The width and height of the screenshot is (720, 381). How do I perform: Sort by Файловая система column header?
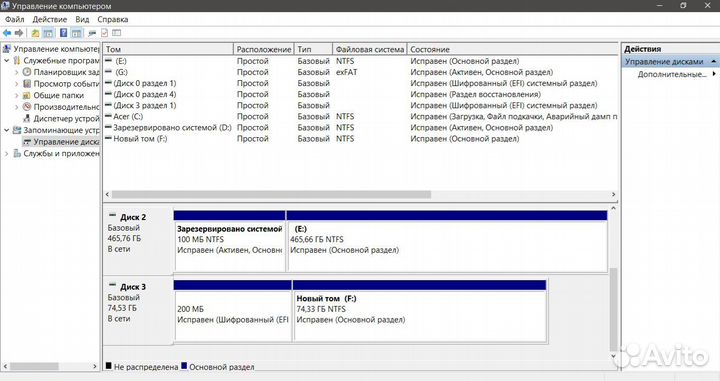pyautogui.click(x=370, y=49)
